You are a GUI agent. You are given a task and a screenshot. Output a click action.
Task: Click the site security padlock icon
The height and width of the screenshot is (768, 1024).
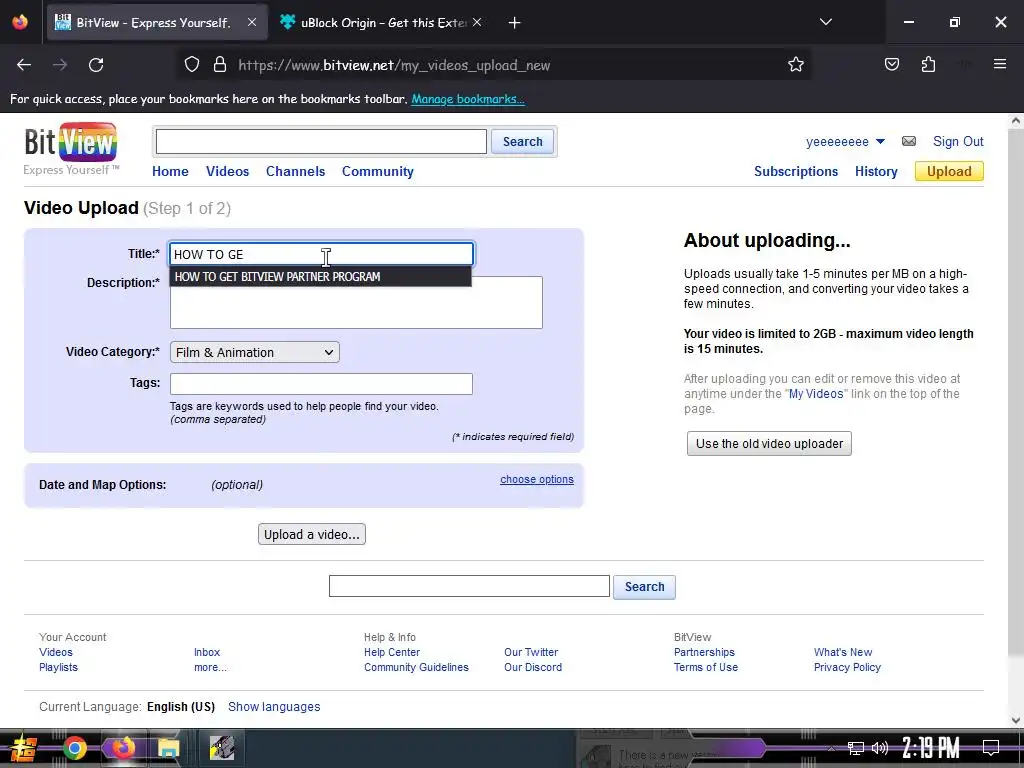pyautogui.click(x=220, y=65)
